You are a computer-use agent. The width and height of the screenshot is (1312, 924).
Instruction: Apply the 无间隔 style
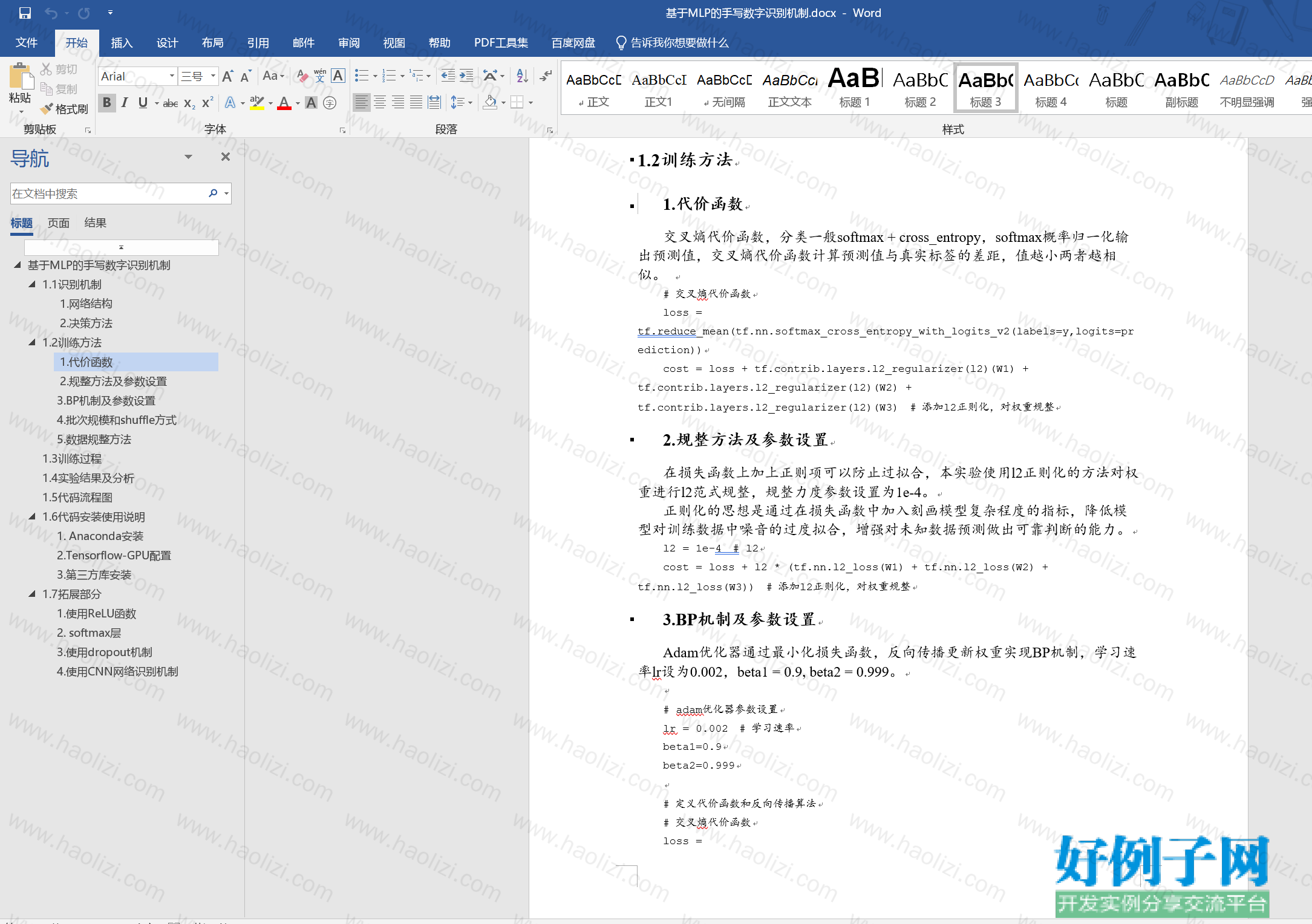coord(724,88)
